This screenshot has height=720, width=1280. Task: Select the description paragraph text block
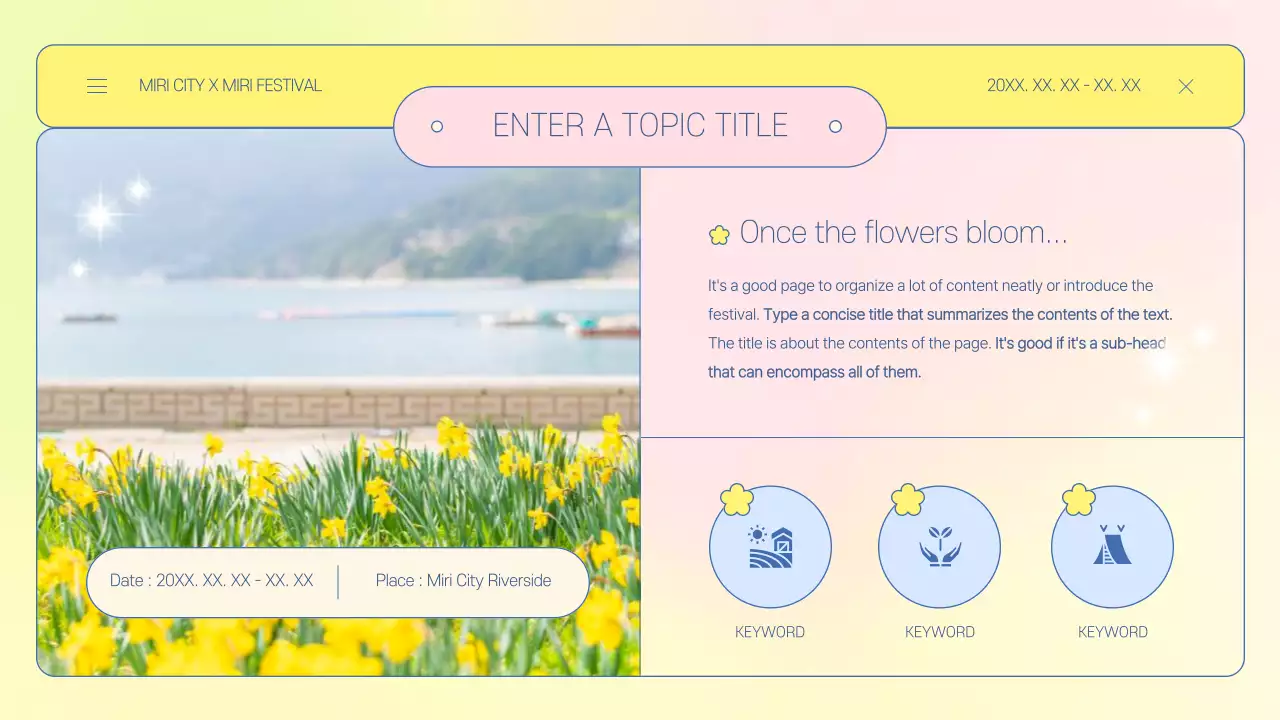[938, 328]
